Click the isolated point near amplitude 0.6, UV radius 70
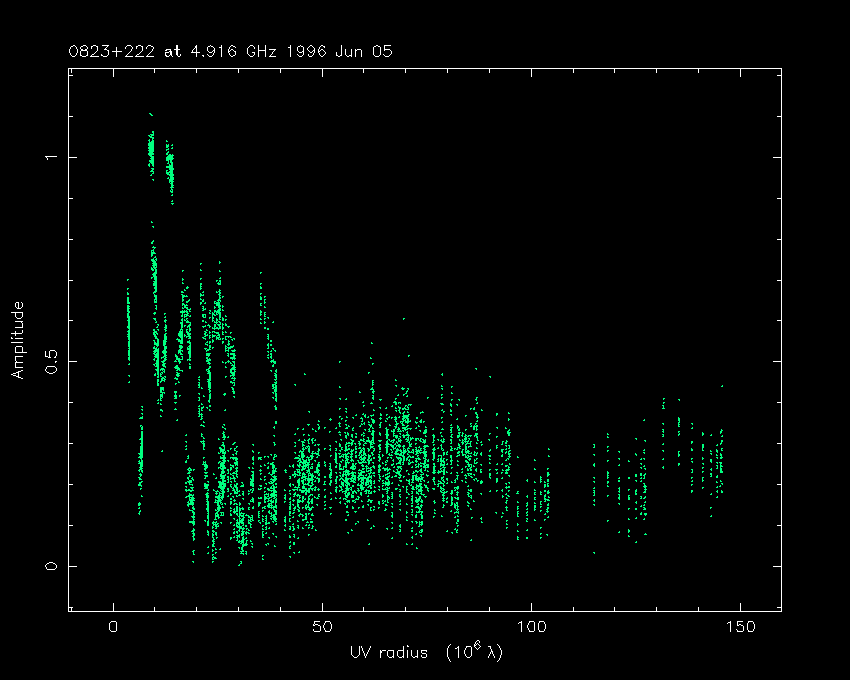The height and width of the screenshot is (680, 850). pyautogui.click(x=404, y=319)
